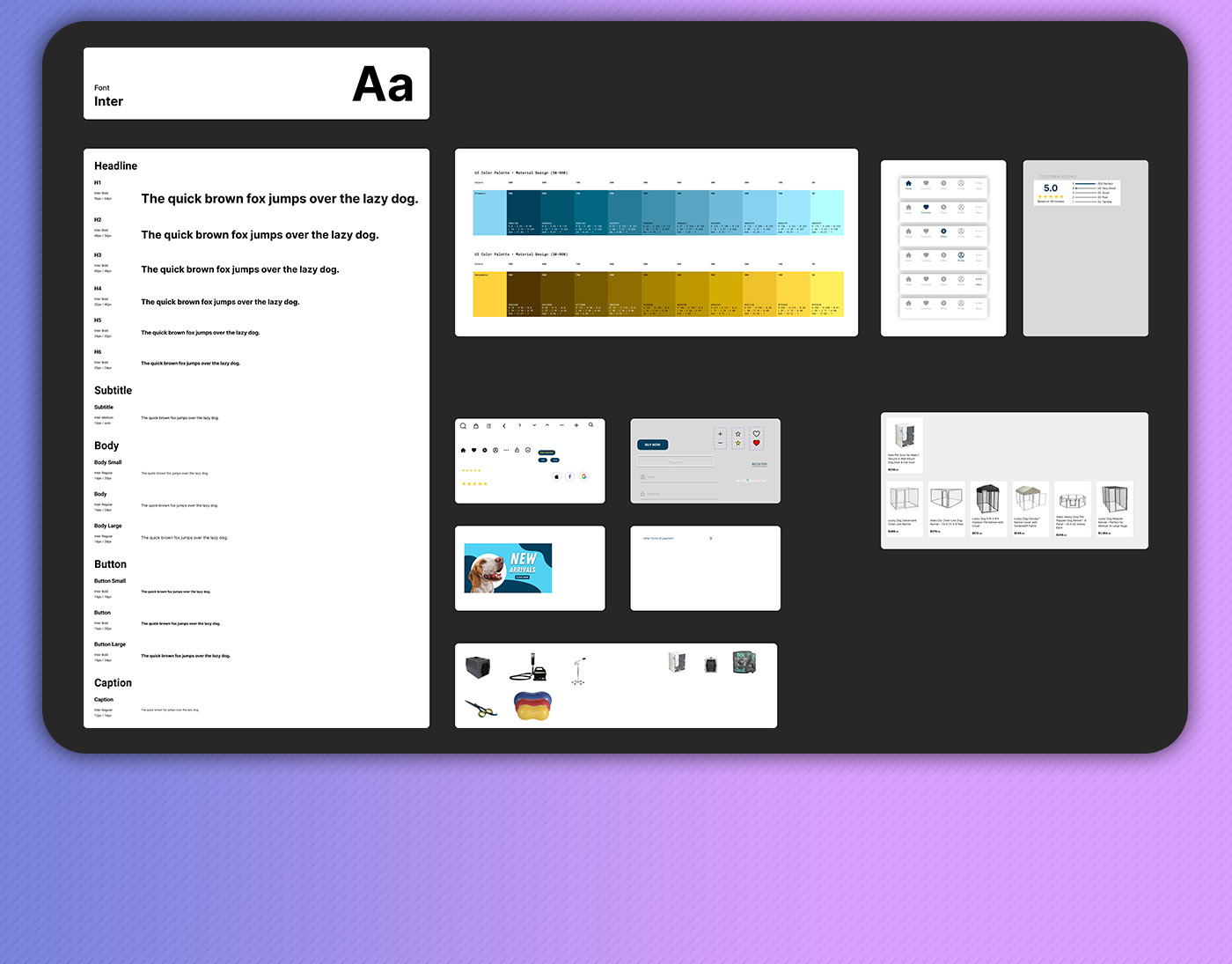Collapse using the up chevron icon
Image resolution: width=1232 pixels, height=964 pixels.
547,425
